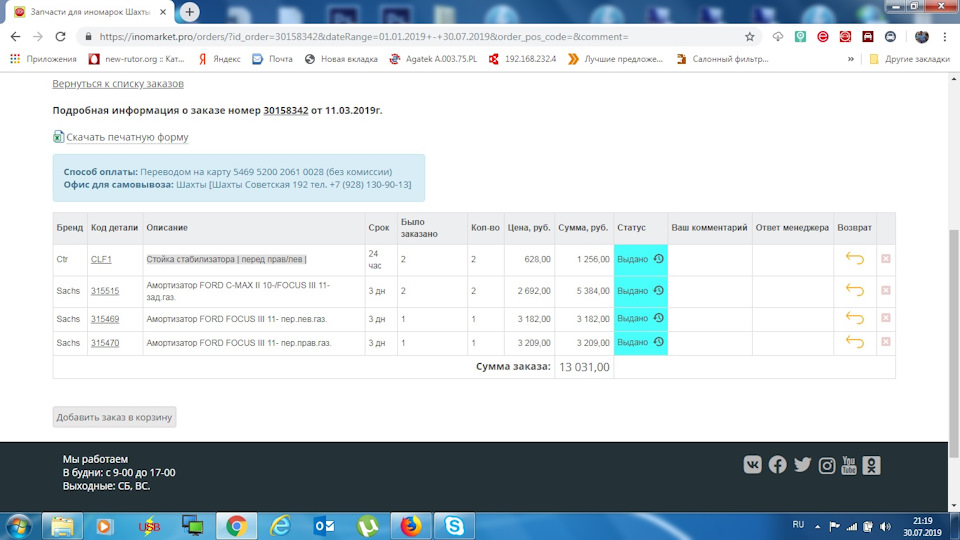Click return arrow for 315469 row

[x=855, y=318]
